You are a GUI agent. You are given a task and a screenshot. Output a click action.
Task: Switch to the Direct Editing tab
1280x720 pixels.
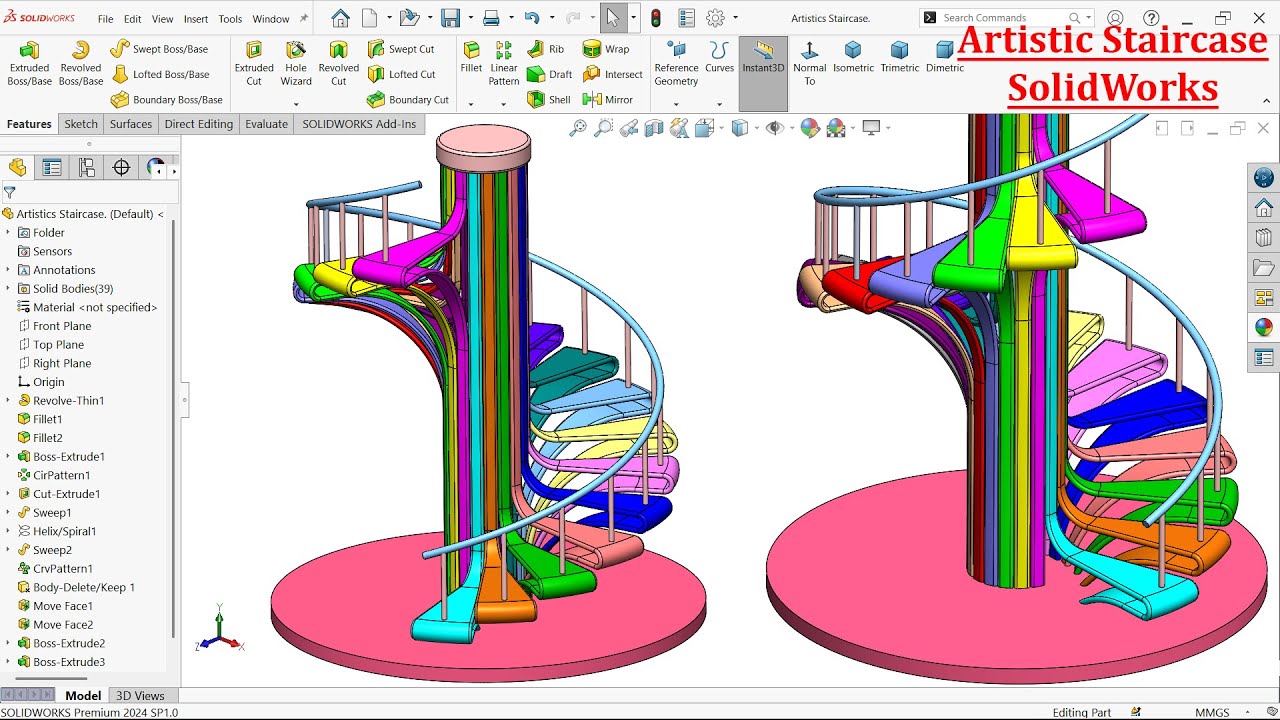point(199,124)
